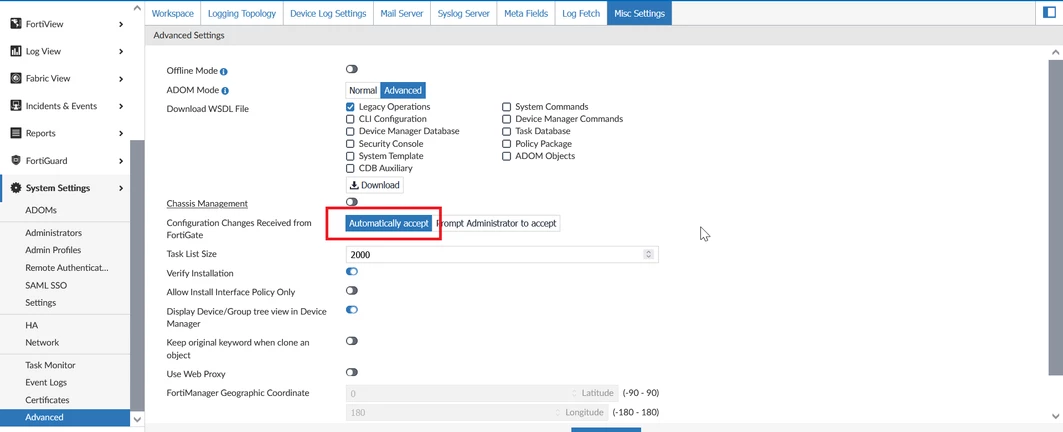Open the Meta Fields tab

tap(525, 13)
